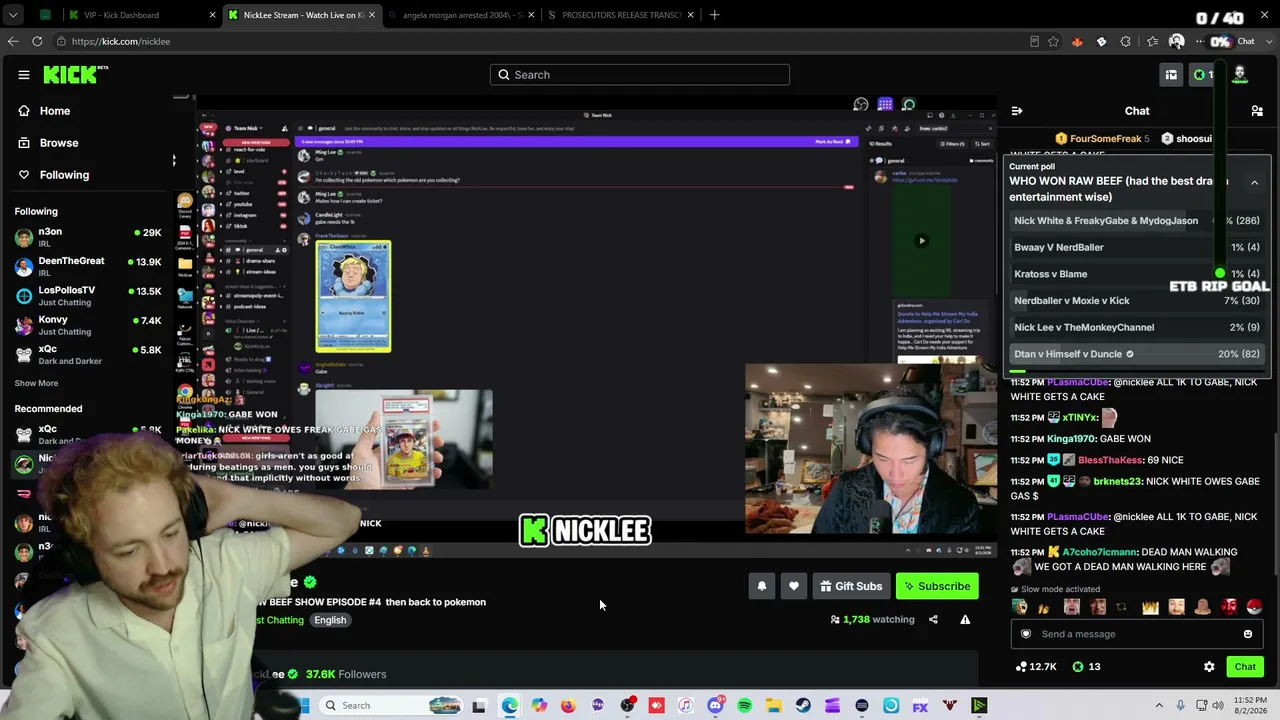Click the Kick search field
Viewport: 1280px width, 720px height.
coord(640,75)
